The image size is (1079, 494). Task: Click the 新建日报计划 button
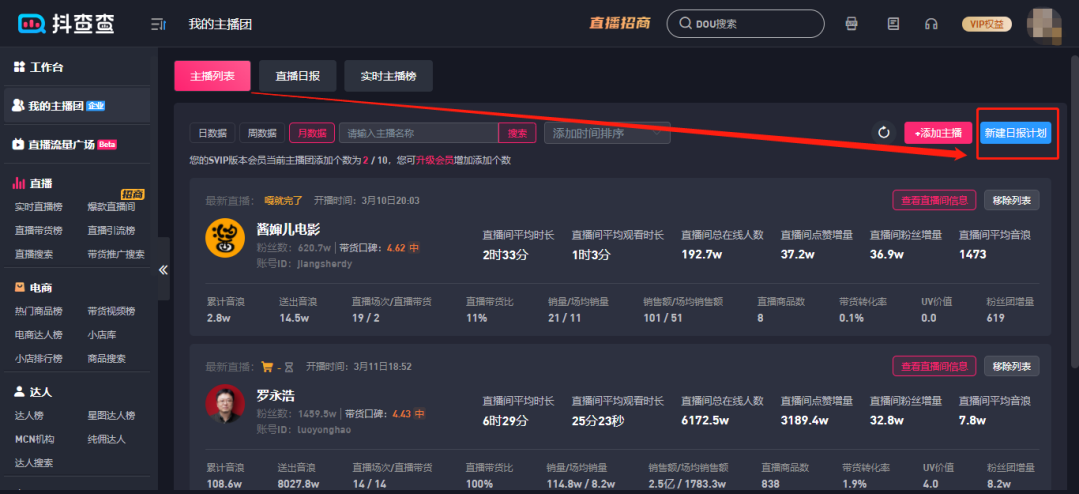1015,133
